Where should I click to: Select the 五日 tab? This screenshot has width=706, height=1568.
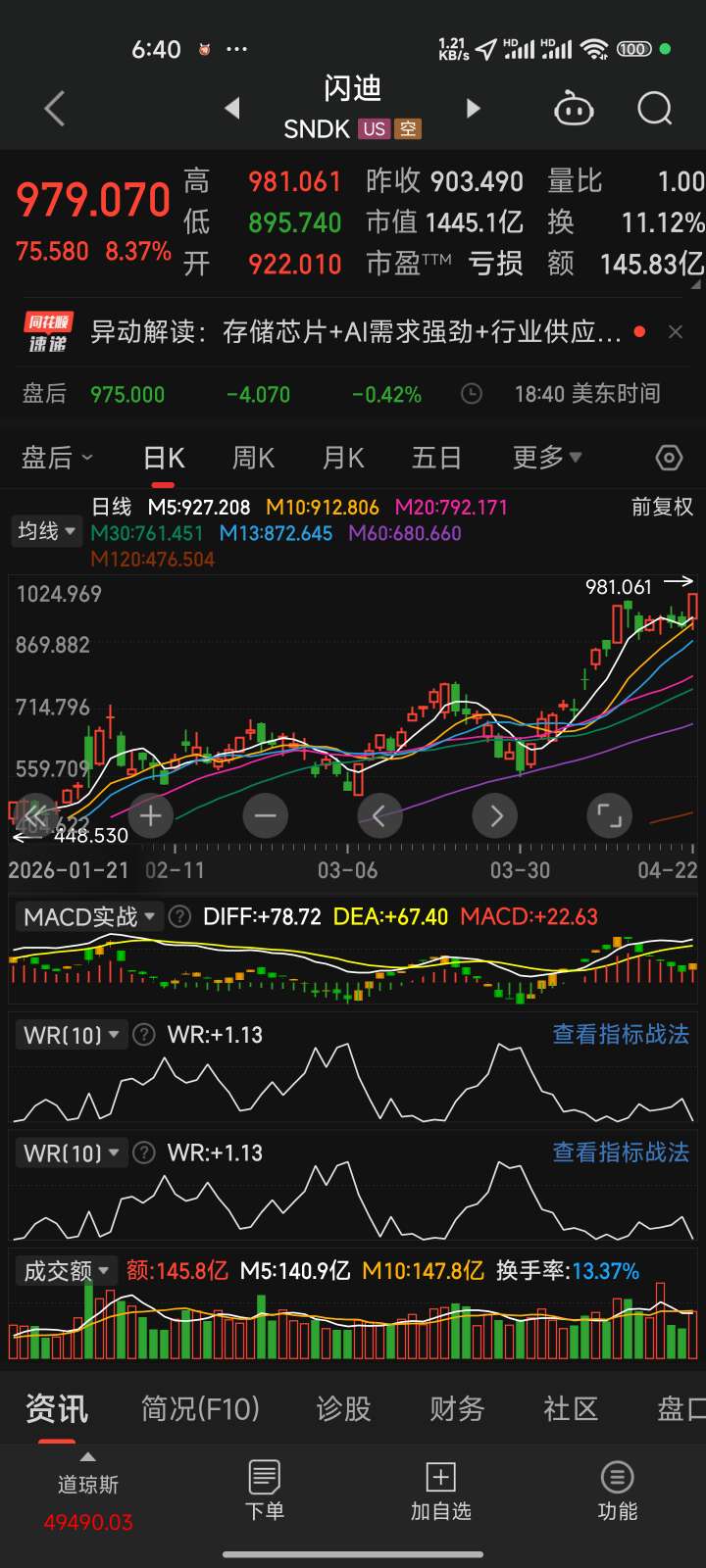436,458
